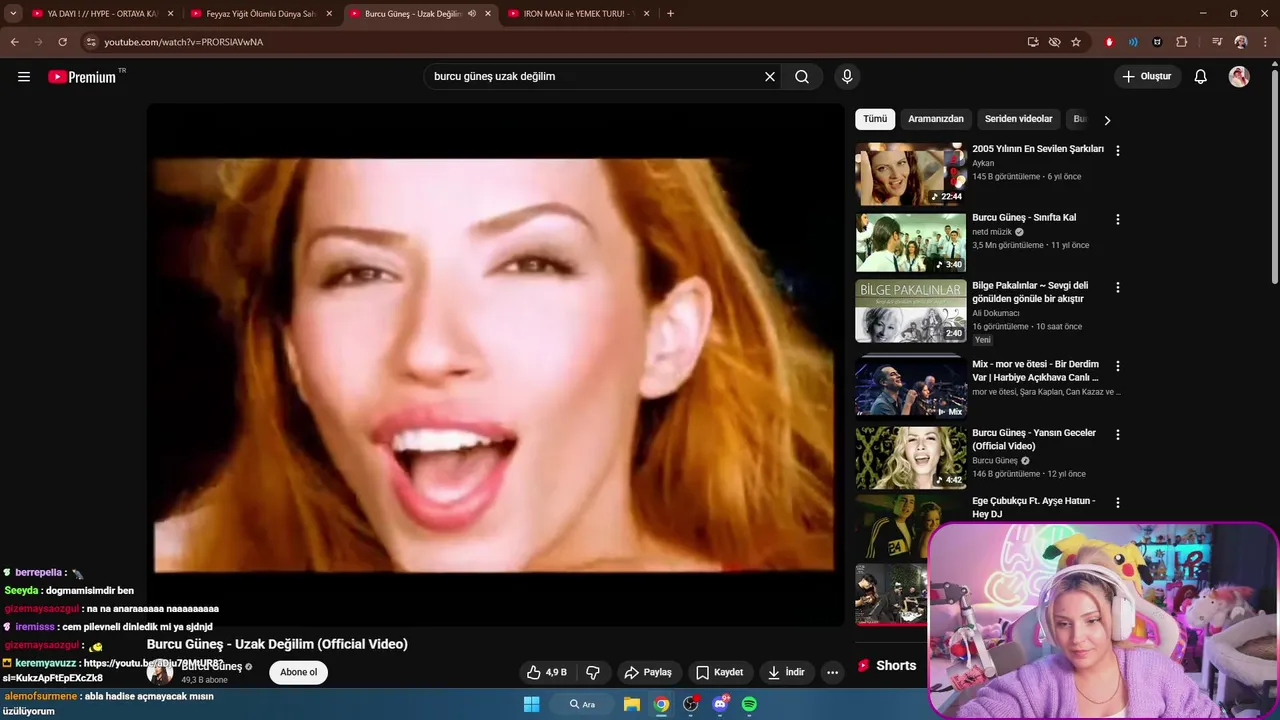Mute tab via speaker icon on Burcu Güneş tab
1280x720 pixels.
(x=472, y=14)
